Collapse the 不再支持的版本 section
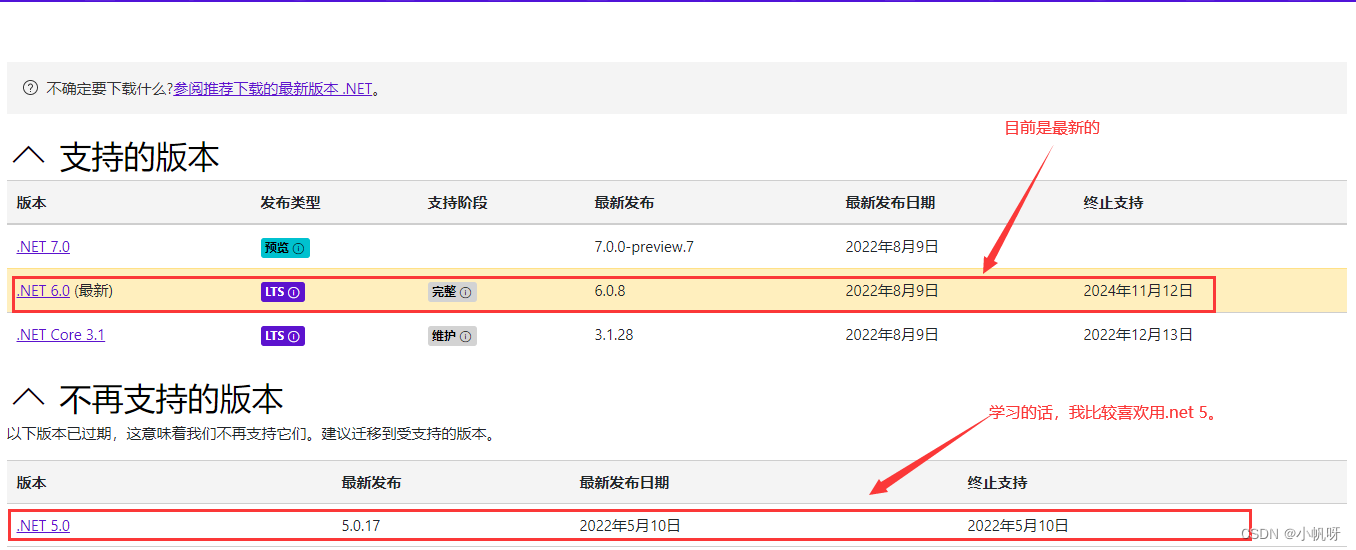1356x550 pixels. point(28,399)
